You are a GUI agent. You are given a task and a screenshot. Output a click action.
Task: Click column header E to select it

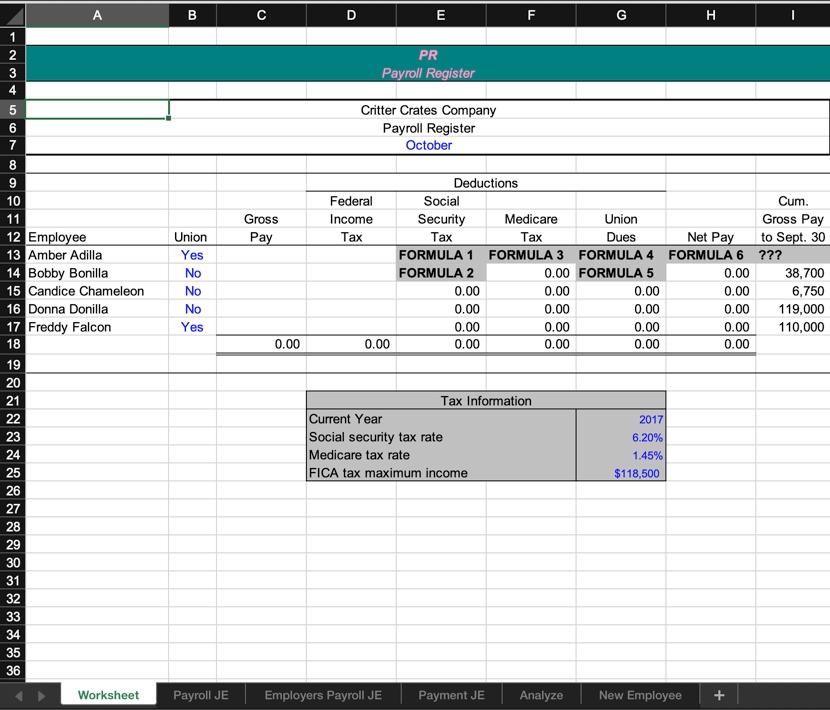point(440,15)
